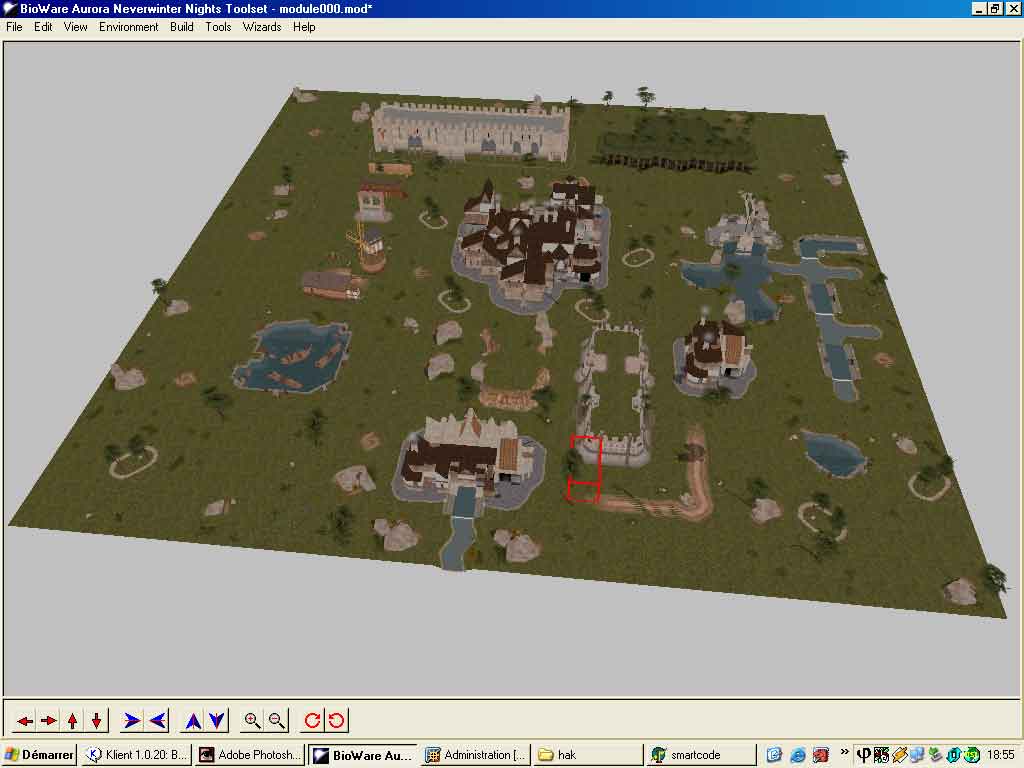Click the large castle wall building

click(x=470, y=129)
